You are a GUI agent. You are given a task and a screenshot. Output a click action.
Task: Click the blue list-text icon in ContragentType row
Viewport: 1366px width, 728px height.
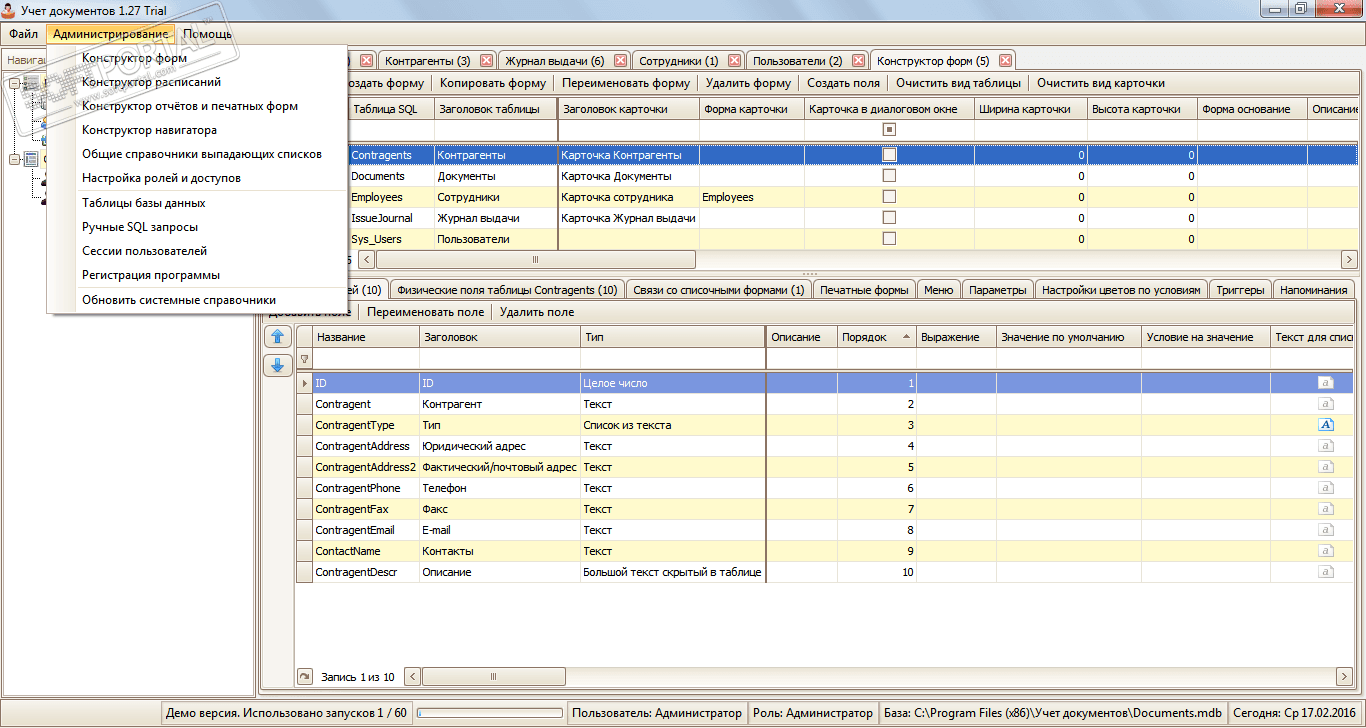(x=1326, y=425)
